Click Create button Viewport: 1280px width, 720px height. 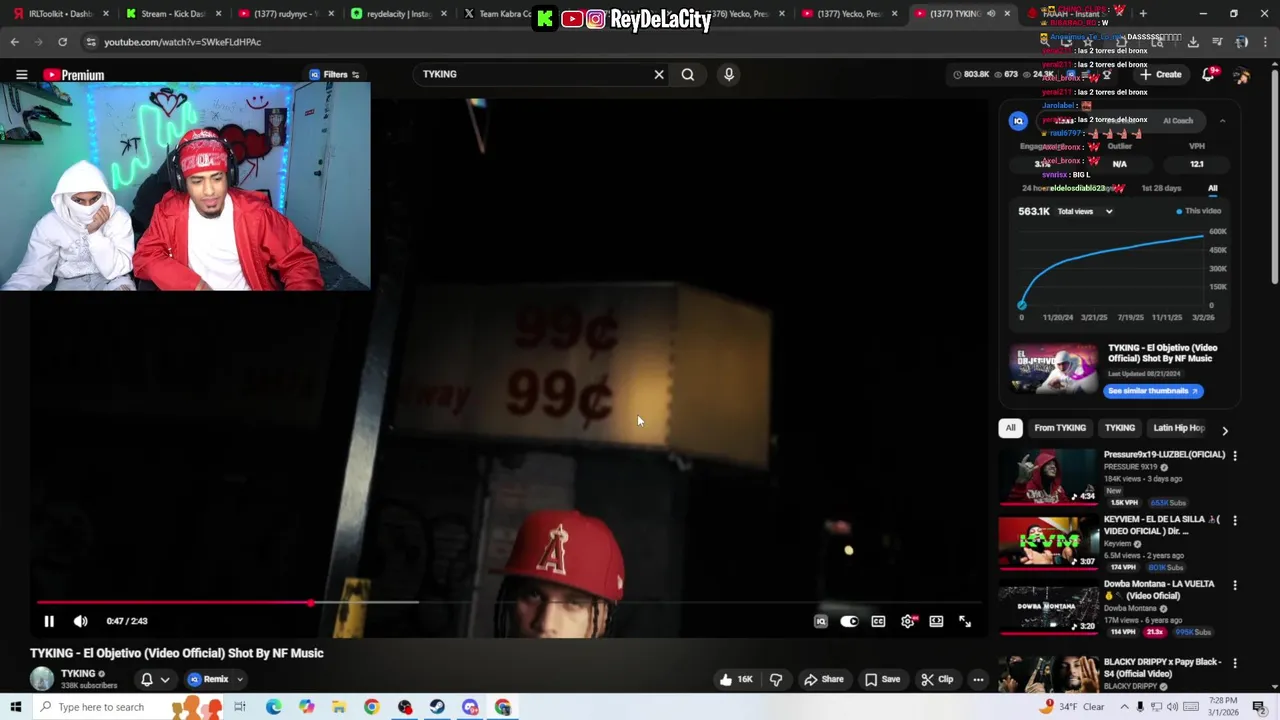point(1160,75)
